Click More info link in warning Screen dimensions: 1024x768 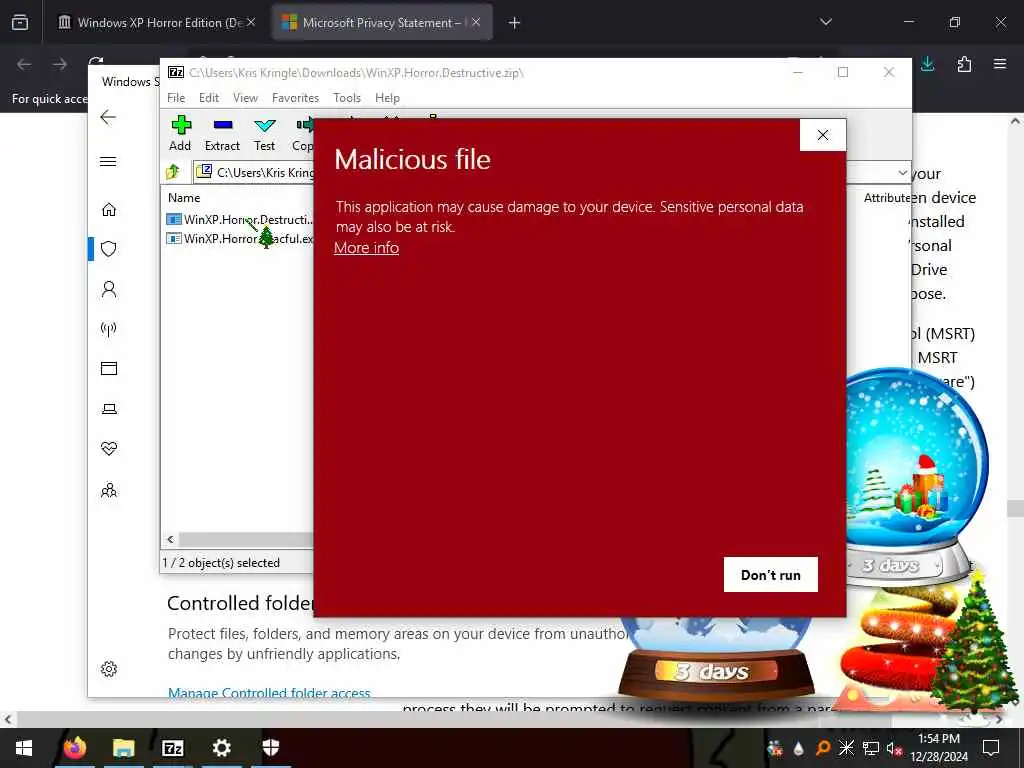(366, 248)
